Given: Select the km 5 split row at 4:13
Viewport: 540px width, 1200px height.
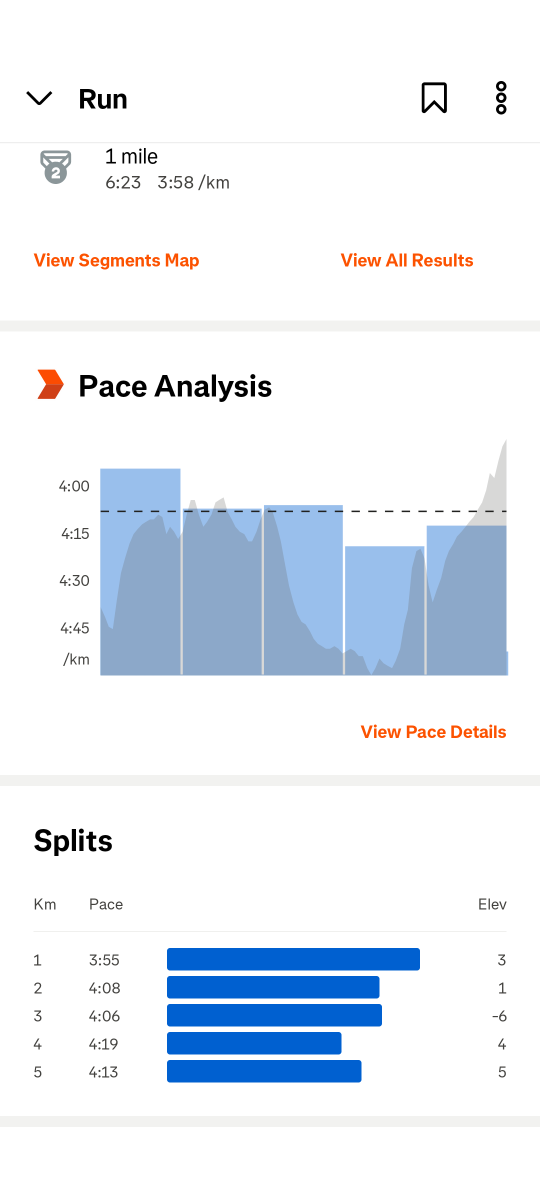Looking at the screenshot, I should coord(270,1072).
